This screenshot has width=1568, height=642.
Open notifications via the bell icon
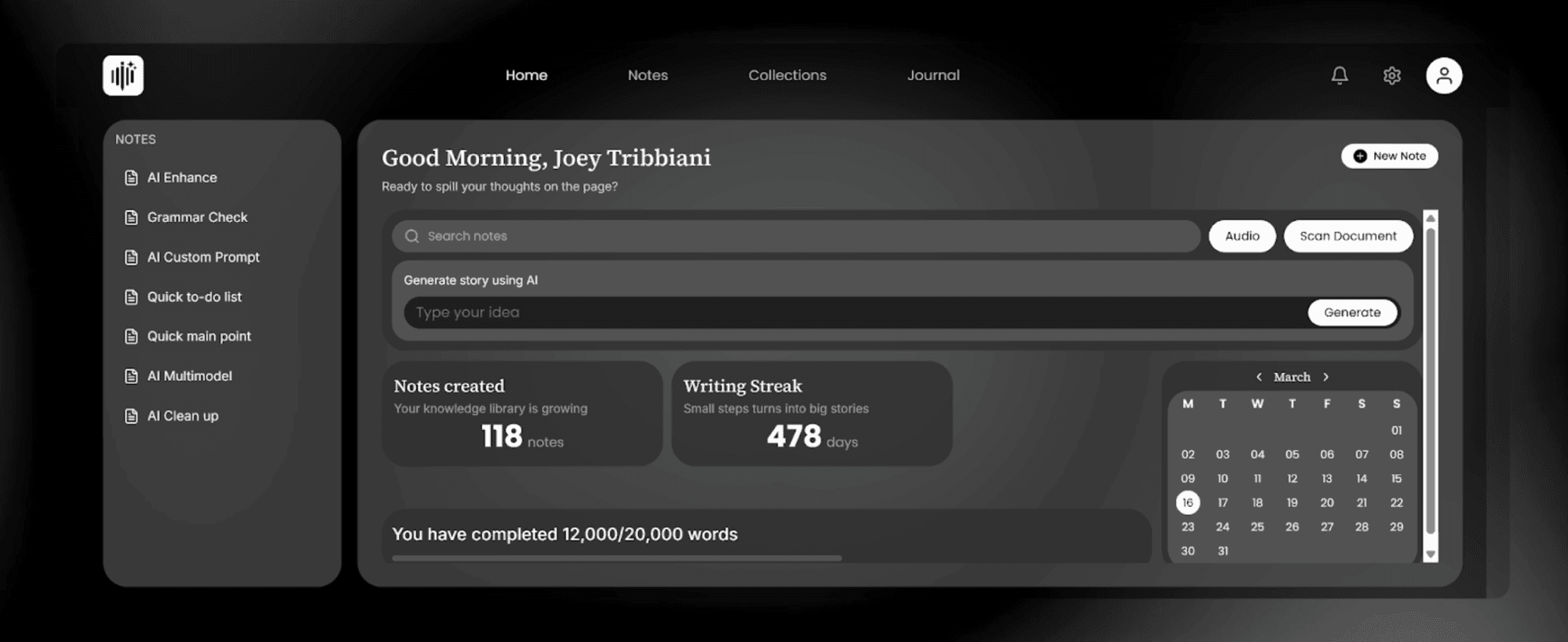[x=1339, y=76]
